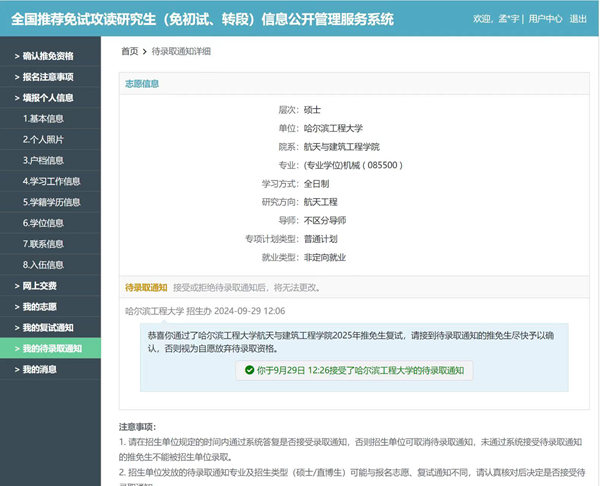Click the 恭喜你通过了 notification message

click(351, 342)
